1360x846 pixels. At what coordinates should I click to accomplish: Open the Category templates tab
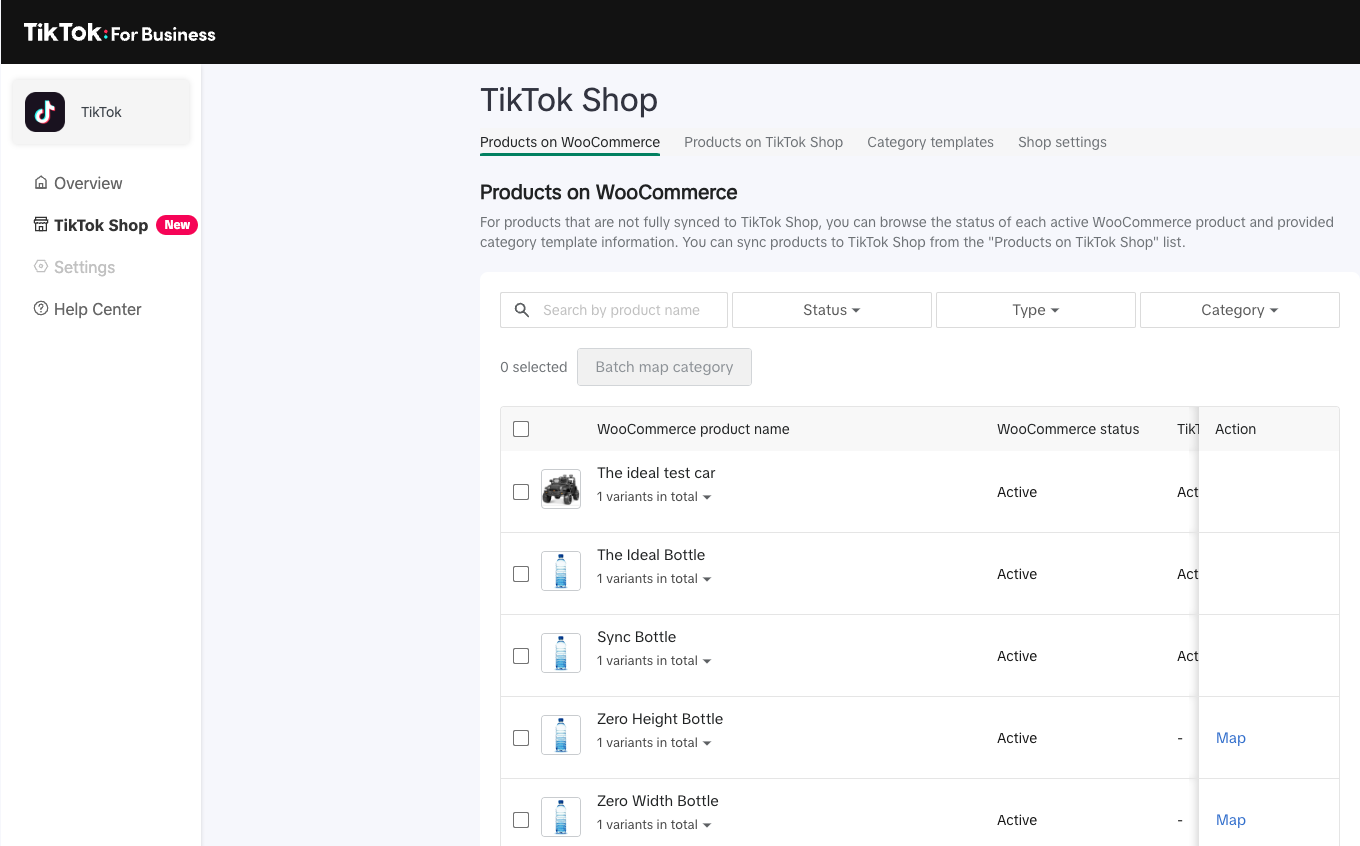(x=930, y=142)
